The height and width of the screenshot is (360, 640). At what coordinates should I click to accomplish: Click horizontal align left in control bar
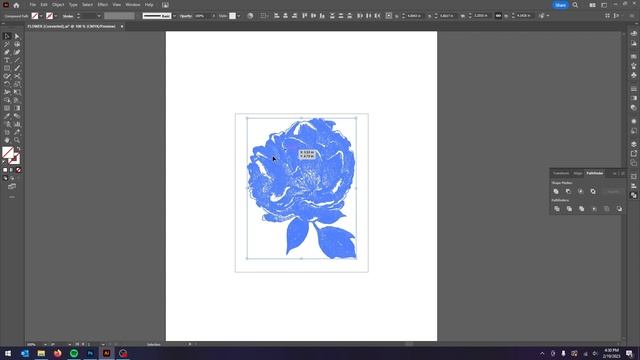tap(276, 16)
